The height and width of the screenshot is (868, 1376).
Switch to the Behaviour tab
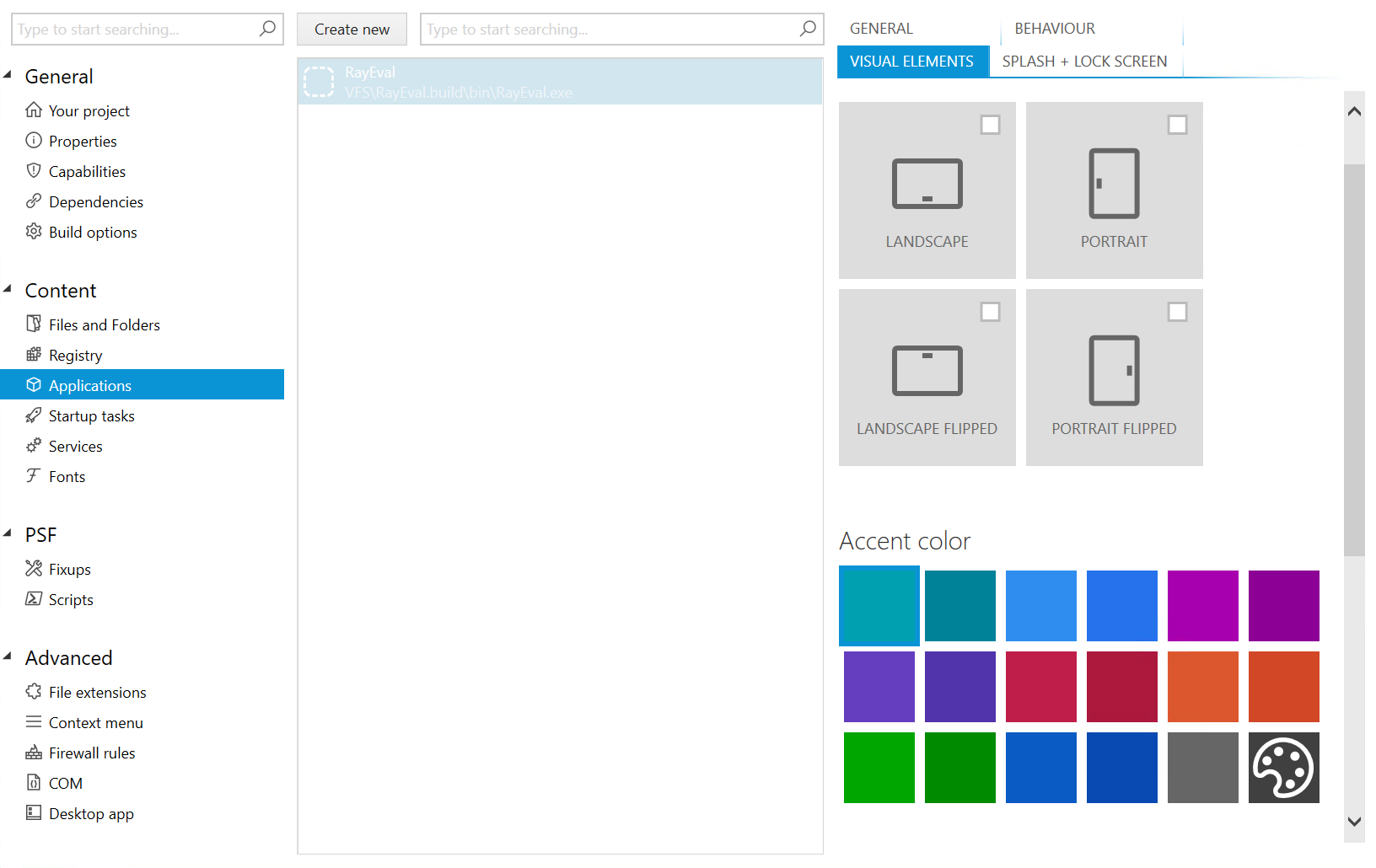[1055, 28]
